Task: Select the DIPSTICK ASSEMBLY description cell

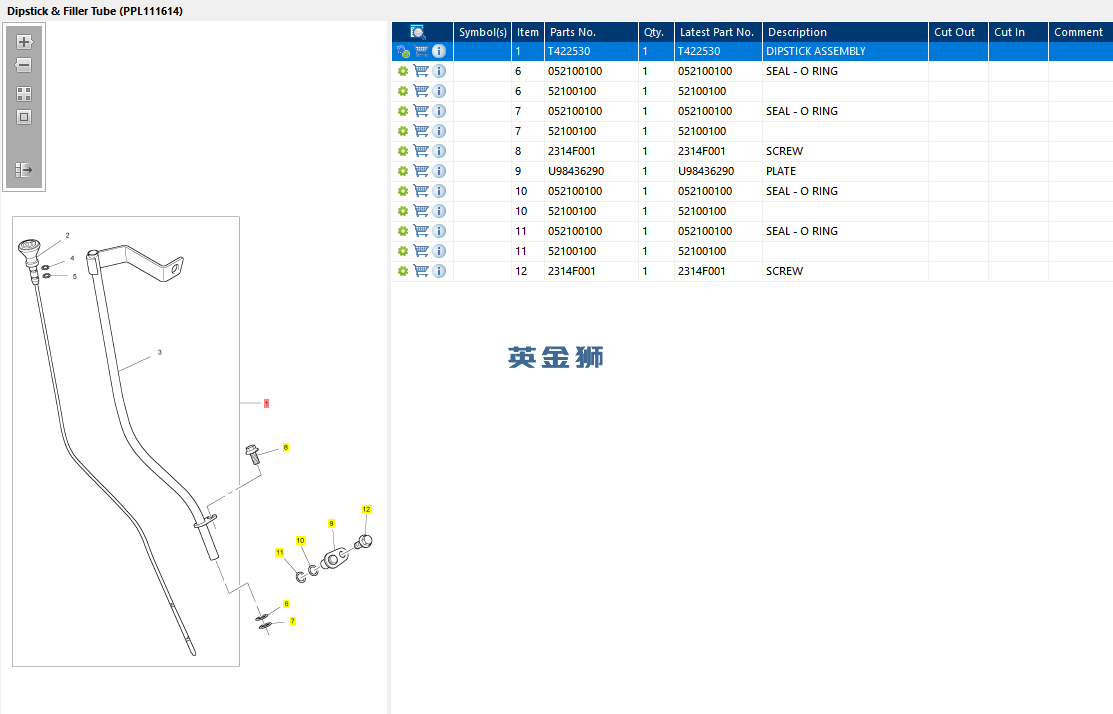Action: [x=845, y=51]
